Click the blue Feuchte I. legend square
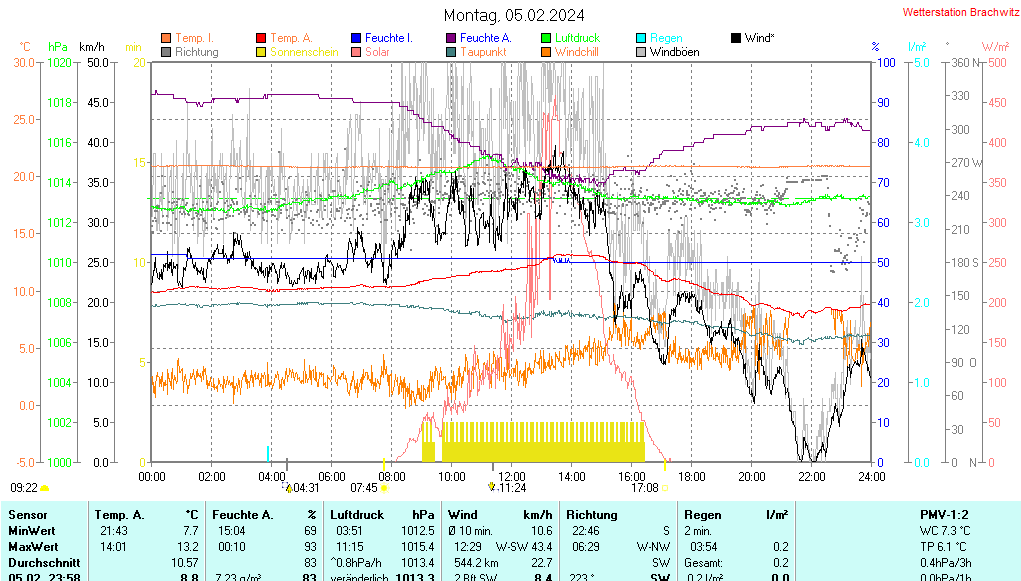Screen dimensions: 1021x581 point(356,38)
